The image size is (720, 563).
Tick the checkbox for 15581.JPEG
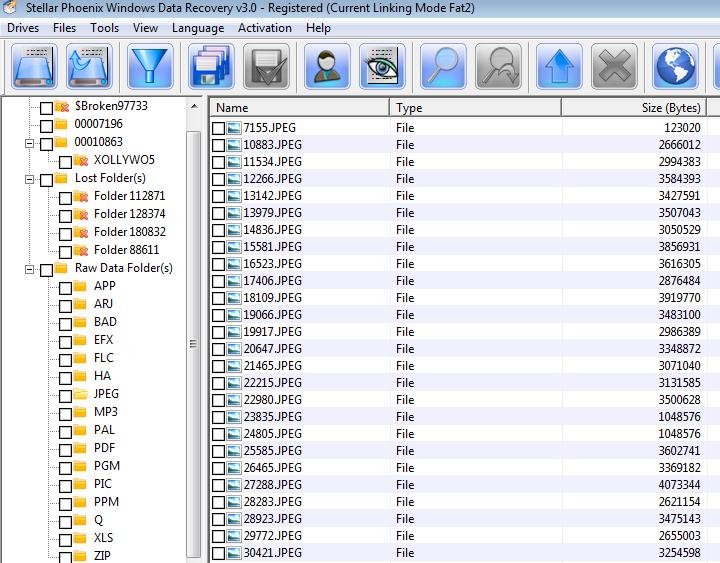coord(219,247)
